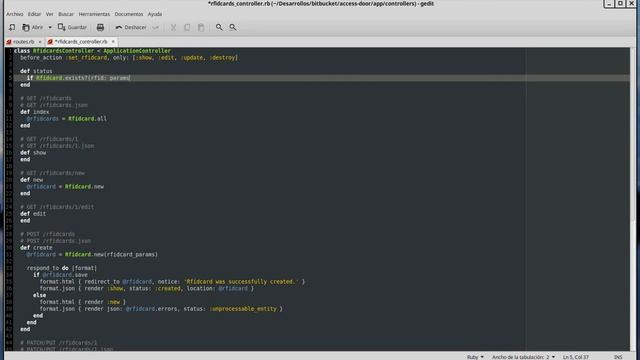Screen dimensions: 640x360
Task: Open the Ayuda menu
Action: [155, 14]
